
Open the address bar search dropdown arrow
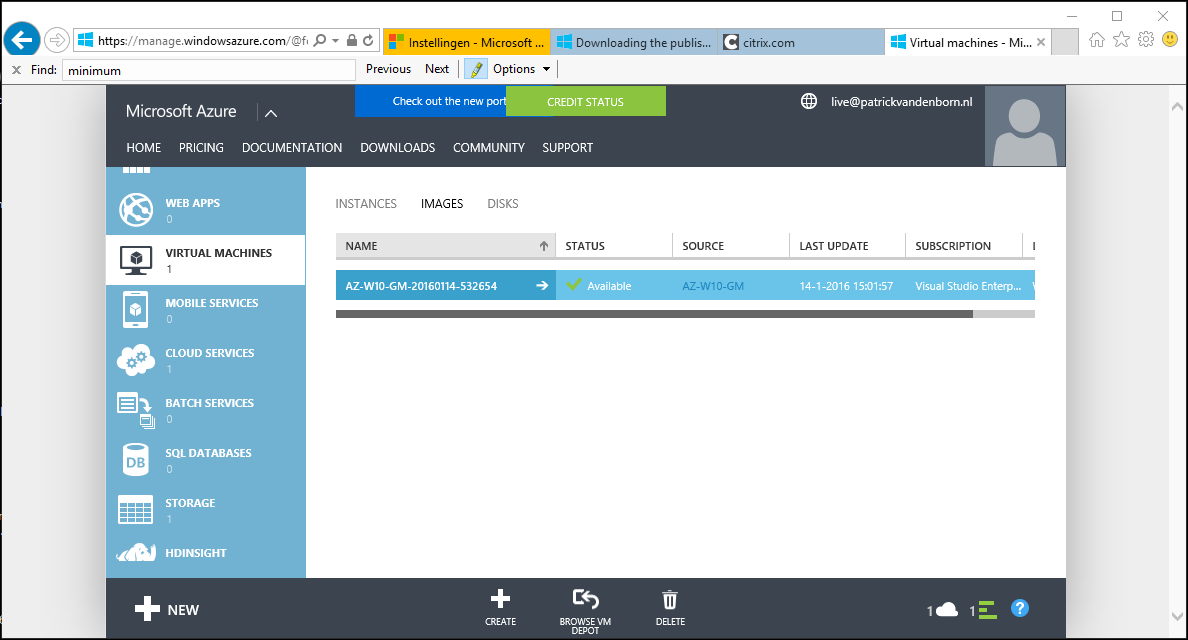point(336,40)
